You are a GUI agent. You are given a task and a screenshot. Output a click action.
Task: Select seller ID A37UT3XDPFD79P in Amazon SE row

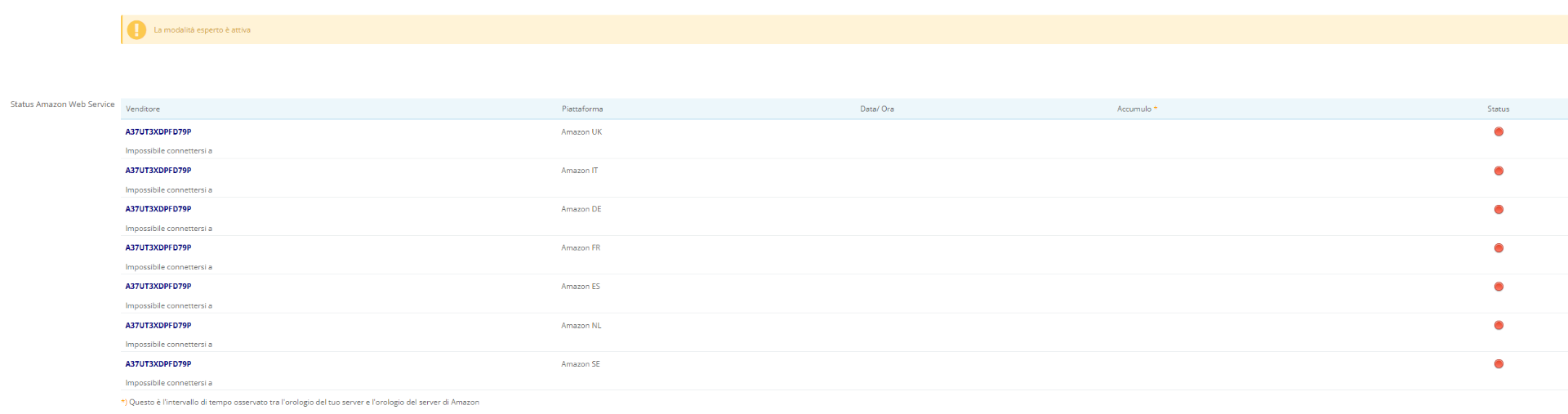[158, 364]
